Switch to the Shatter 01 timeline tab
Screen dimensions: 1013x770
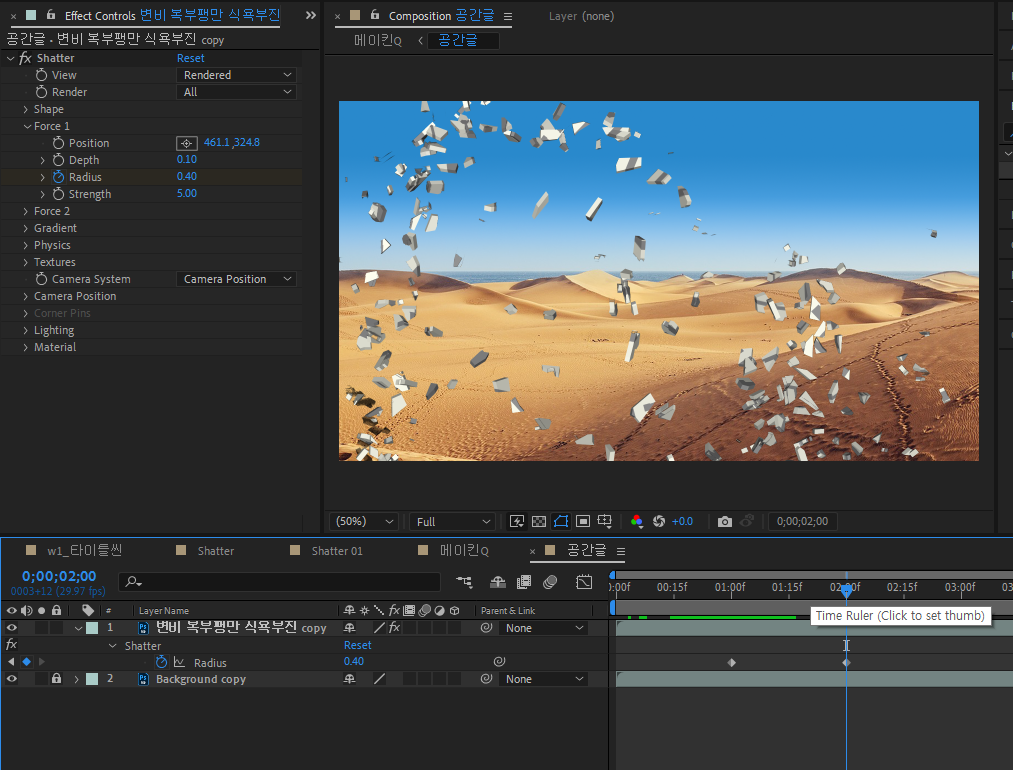coord(336,551)
